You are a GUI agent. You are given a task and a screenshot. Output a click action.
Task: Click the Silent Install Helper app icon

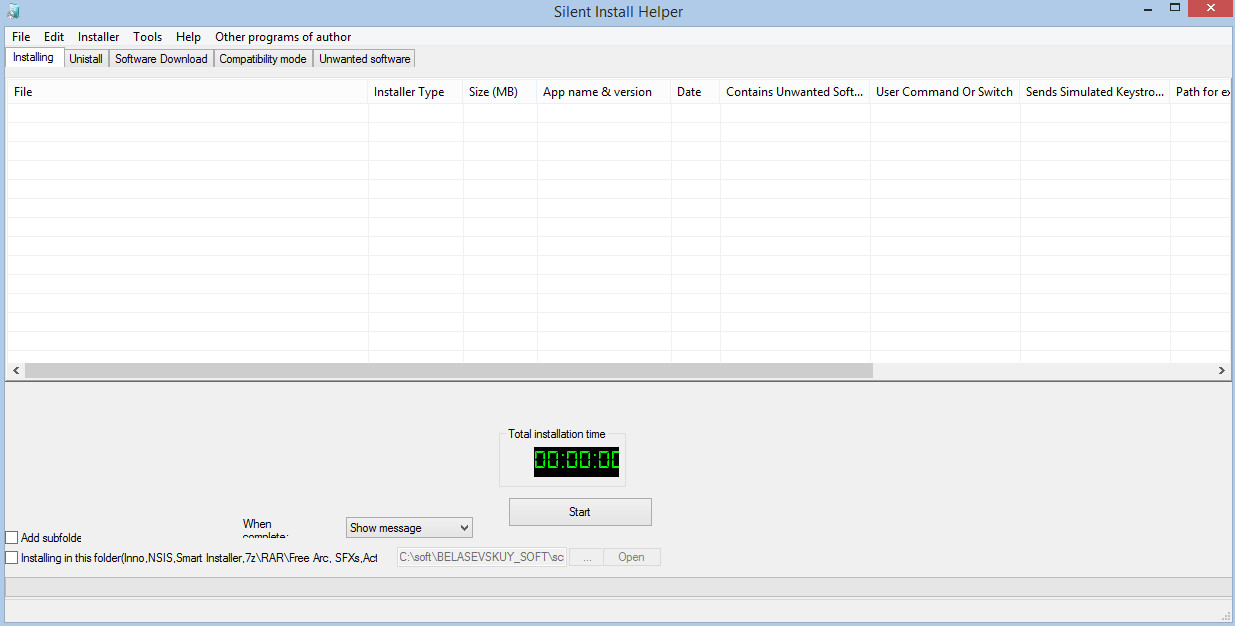click(12, 12)
